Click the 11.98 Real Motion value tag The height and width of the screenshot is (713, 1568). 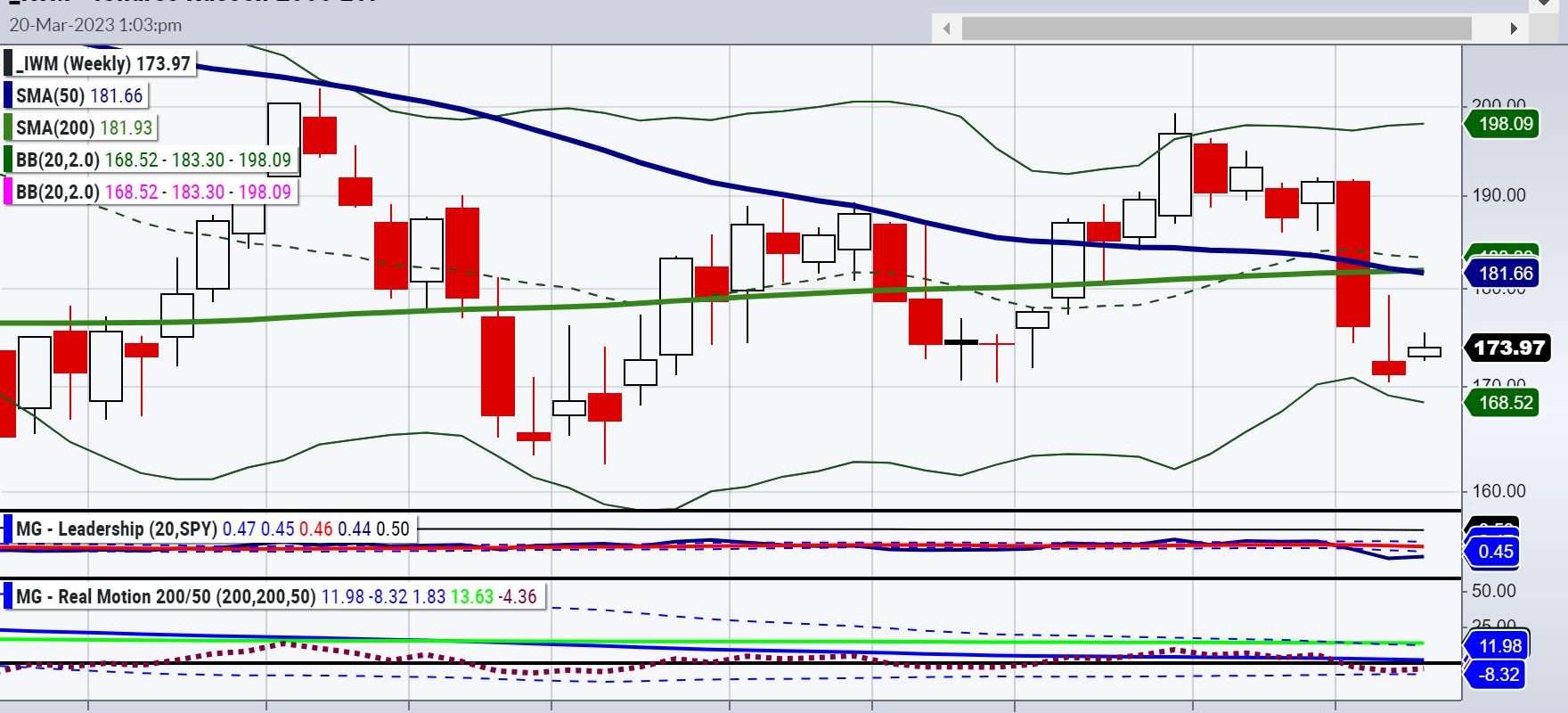click(1497, 646)
